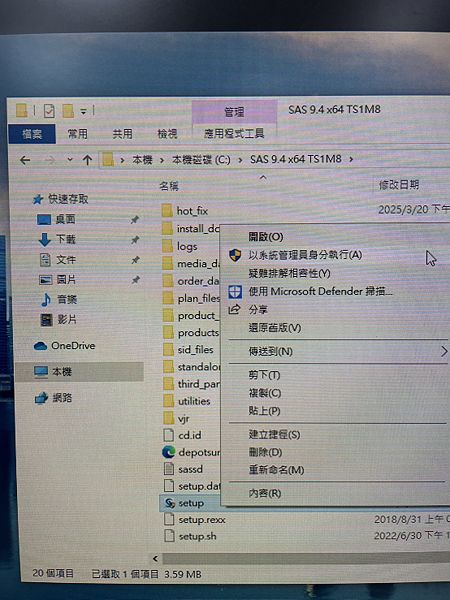
Task: Select OneDrive cloud icon in sidebar
Action: tap(40, 346)
